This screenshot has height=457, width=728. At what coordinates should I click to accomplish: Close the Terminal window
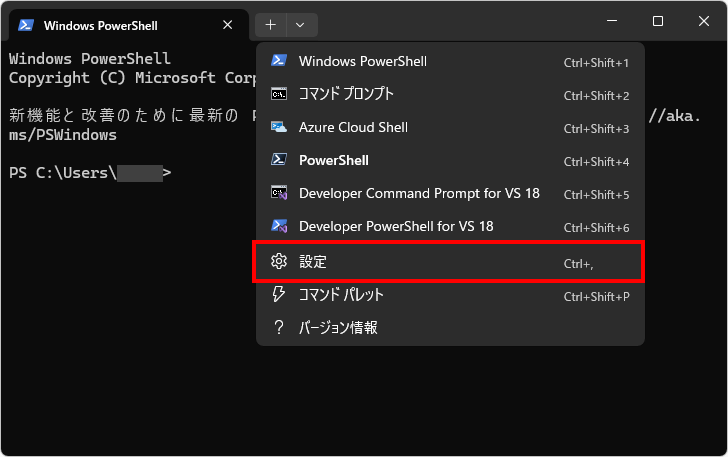pyautogui.click(x=704, y=21)
